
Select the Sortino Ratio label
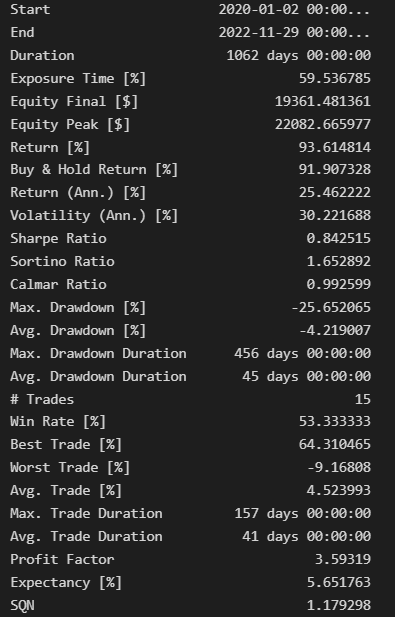click(62, 261)
